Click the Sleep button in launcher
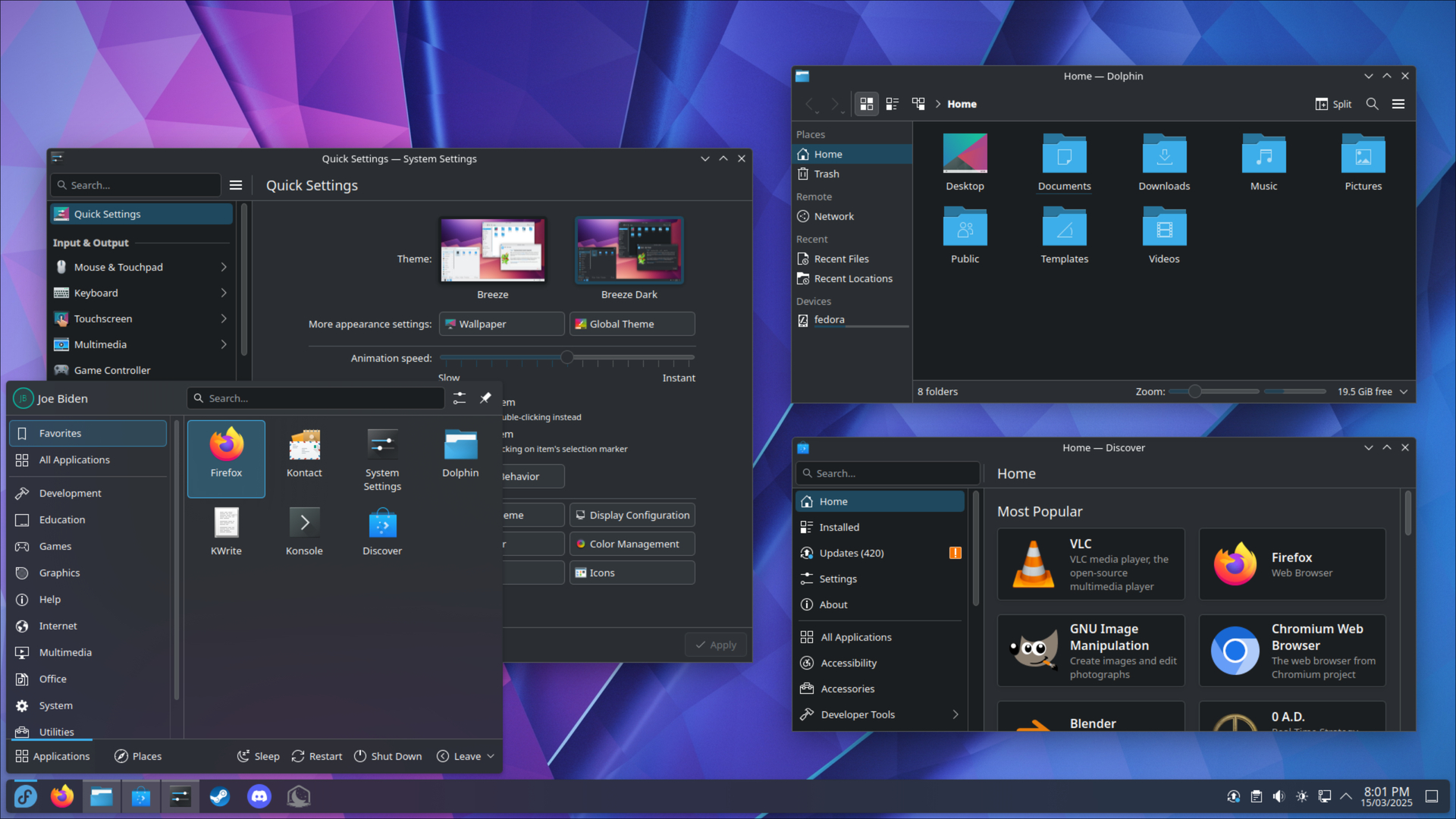The height and width of the screenshot is (819, 1456). click(x=258, y=756)
